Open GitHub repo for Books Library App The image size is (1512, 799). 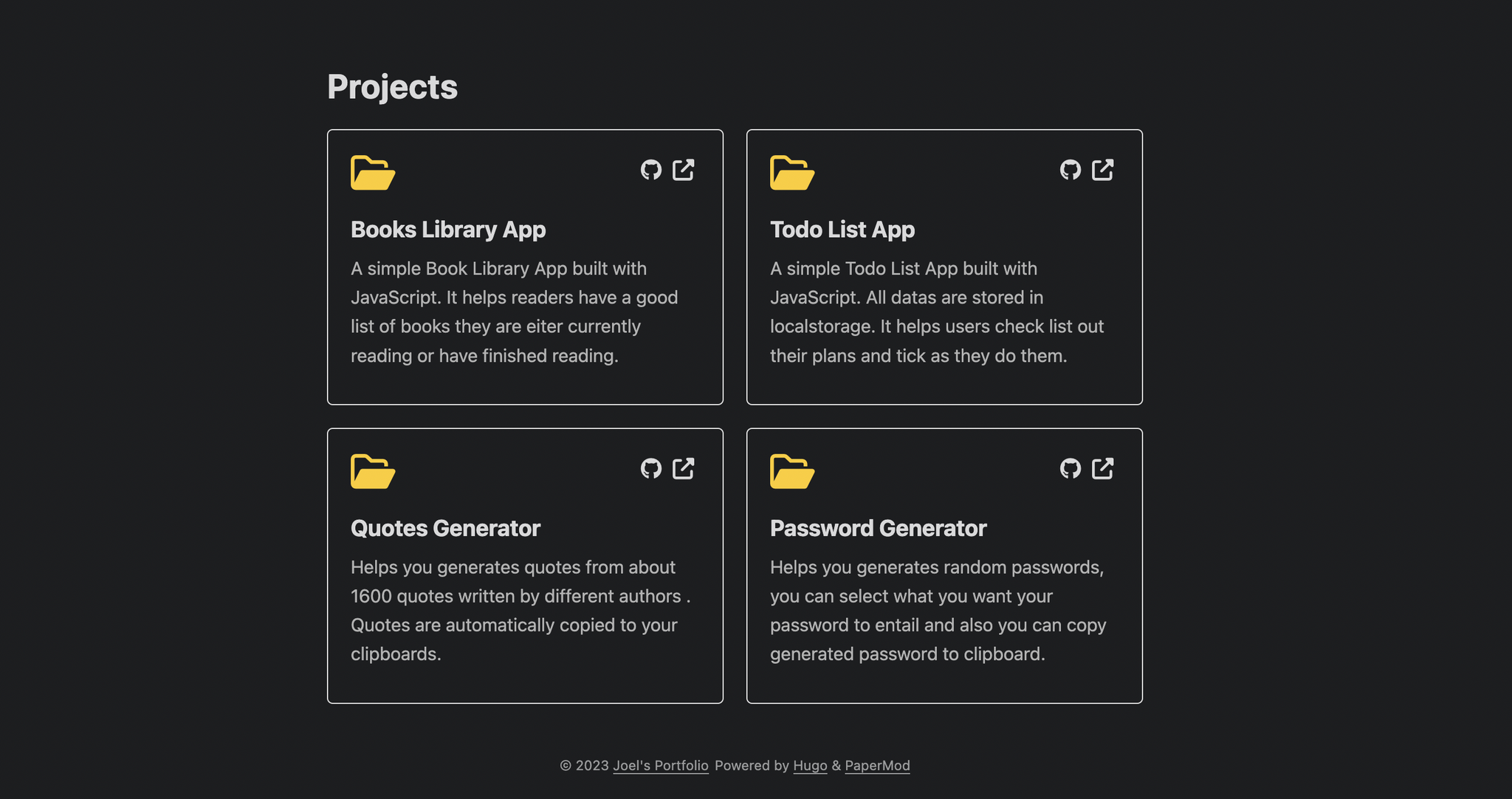click(x=650, y=170)
